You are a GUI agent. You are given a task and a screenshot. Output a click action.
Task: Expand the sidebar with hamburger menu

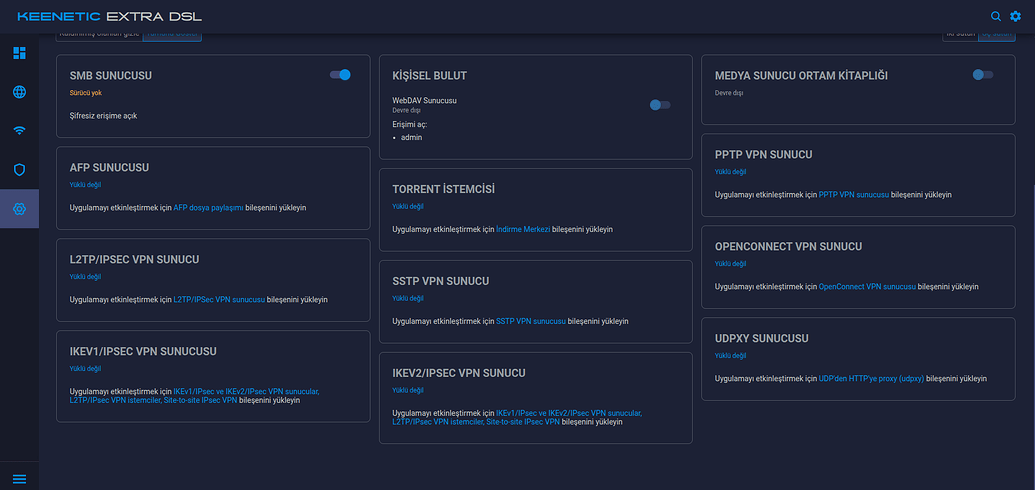19,478
